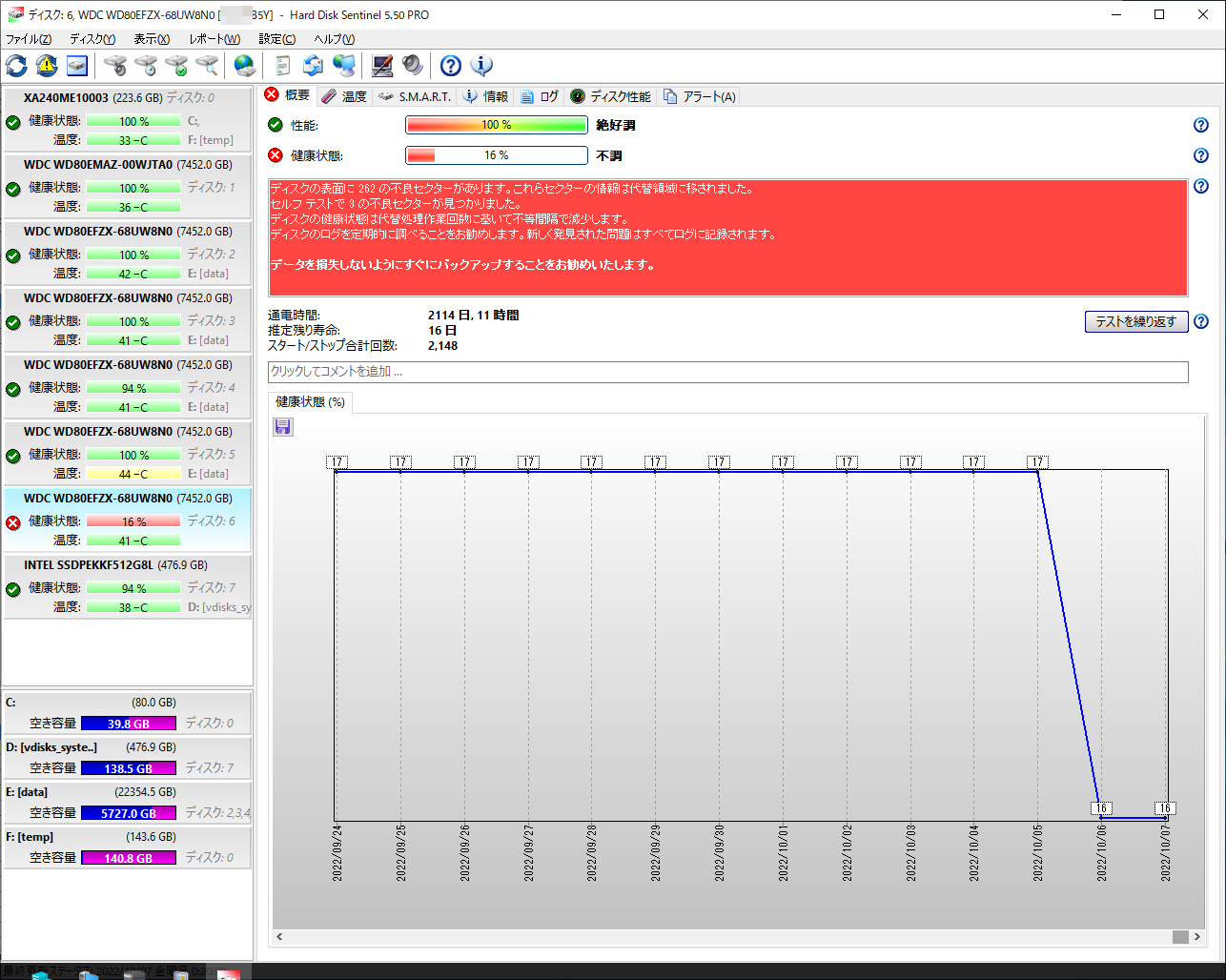The width and height of the screenshot is (1226, 980).
Task: Open the monitor with brush configuration icon
Action: pyautogui.click(x=382, y=65)
